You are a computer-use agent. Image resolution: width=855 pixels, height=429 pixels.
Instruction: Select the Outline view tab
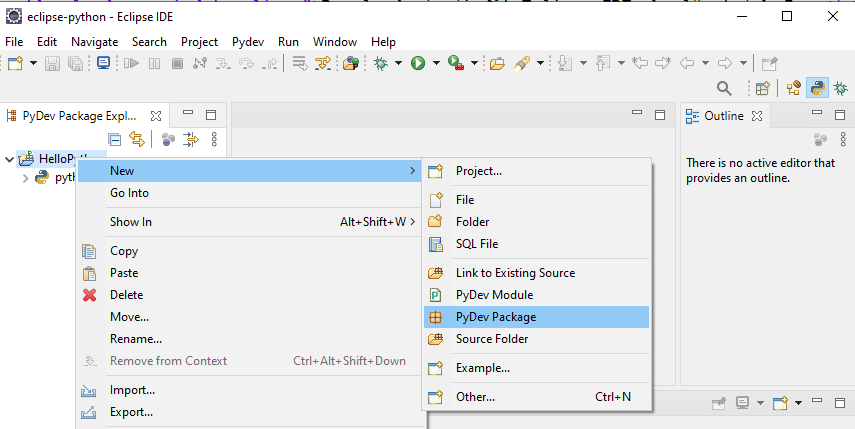click(x=723, y=116)
